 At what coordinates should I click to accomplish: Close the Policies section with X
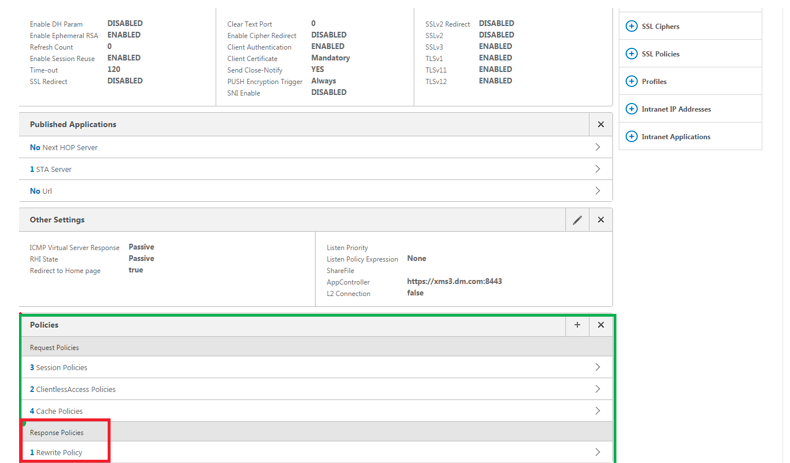pos(600,325)
